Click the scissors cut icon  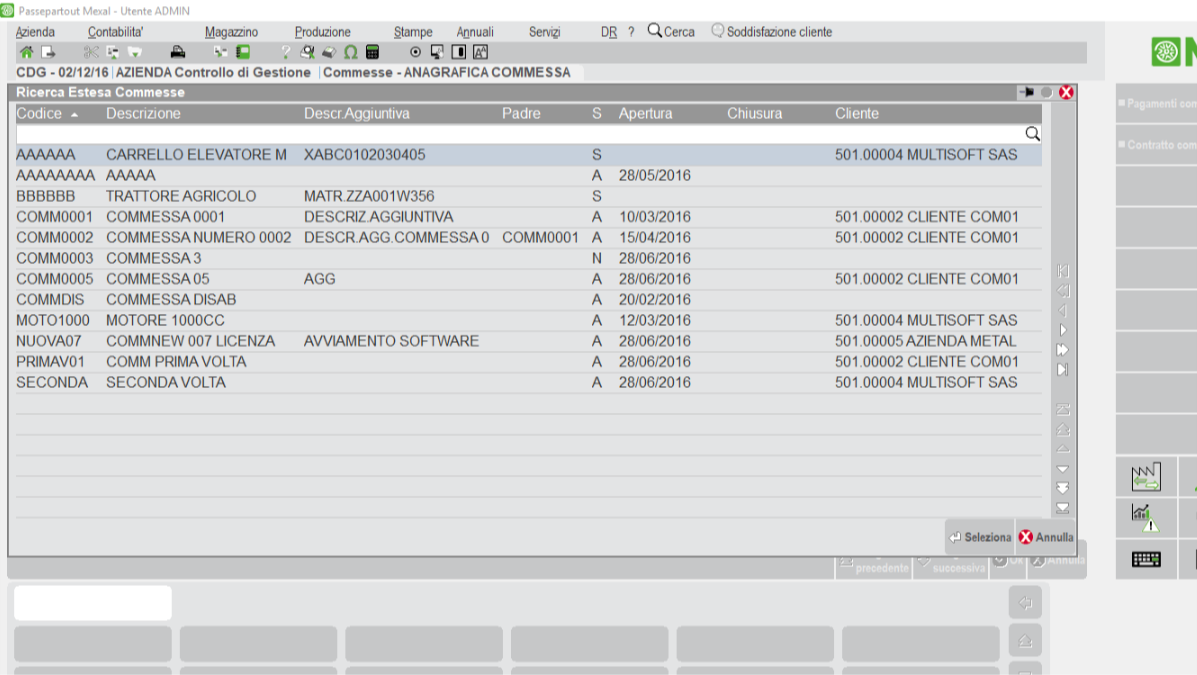91,52
